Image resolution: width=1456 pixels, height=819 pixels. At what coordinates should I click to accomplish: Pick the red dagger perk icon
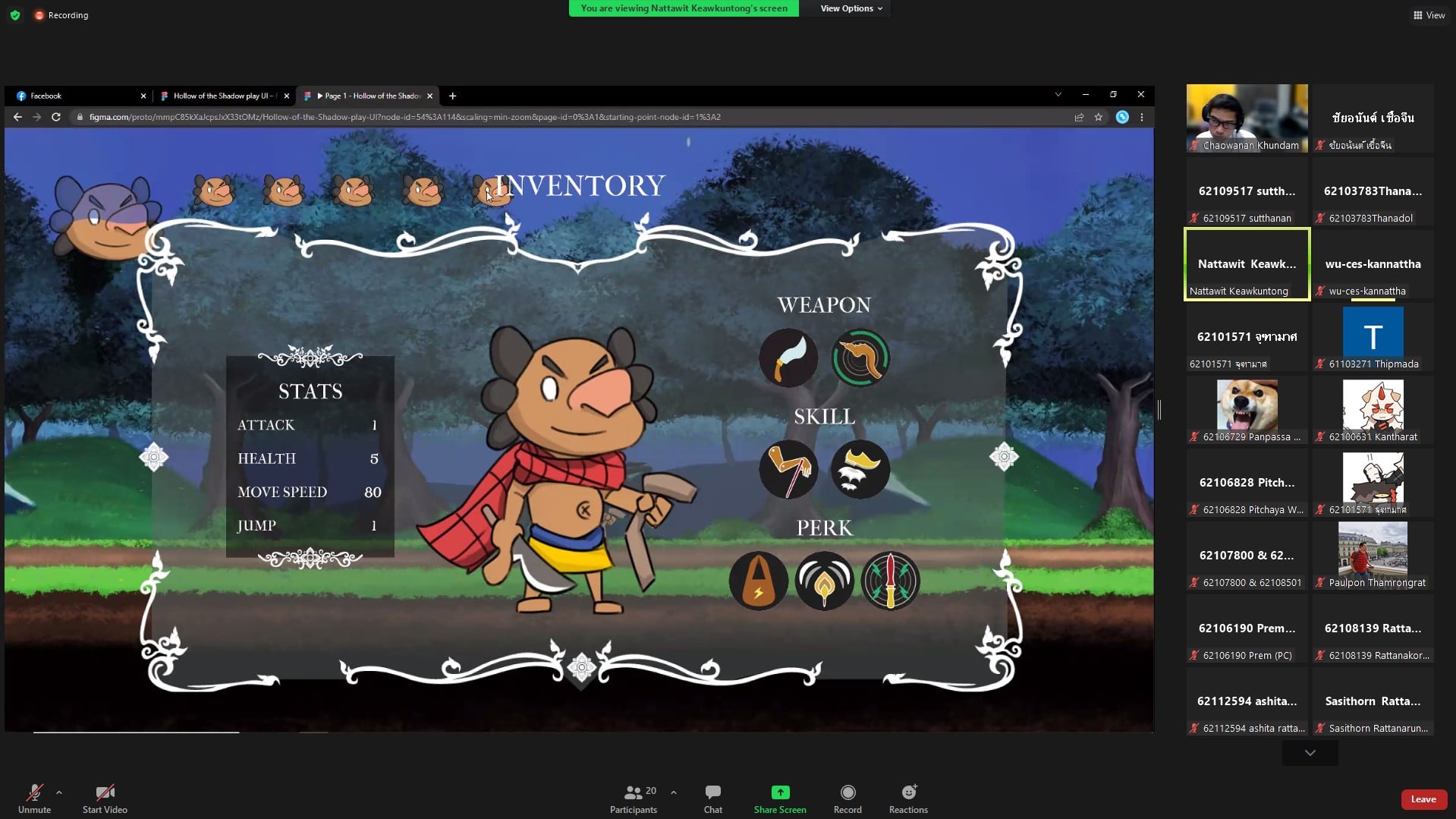pyautogui.click(x=890, y=581)
